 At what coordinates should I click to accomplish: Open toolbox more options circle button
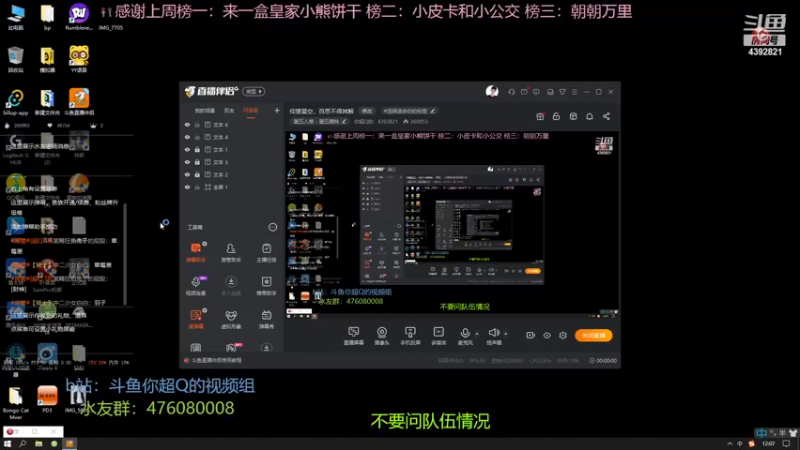[273, 227]
